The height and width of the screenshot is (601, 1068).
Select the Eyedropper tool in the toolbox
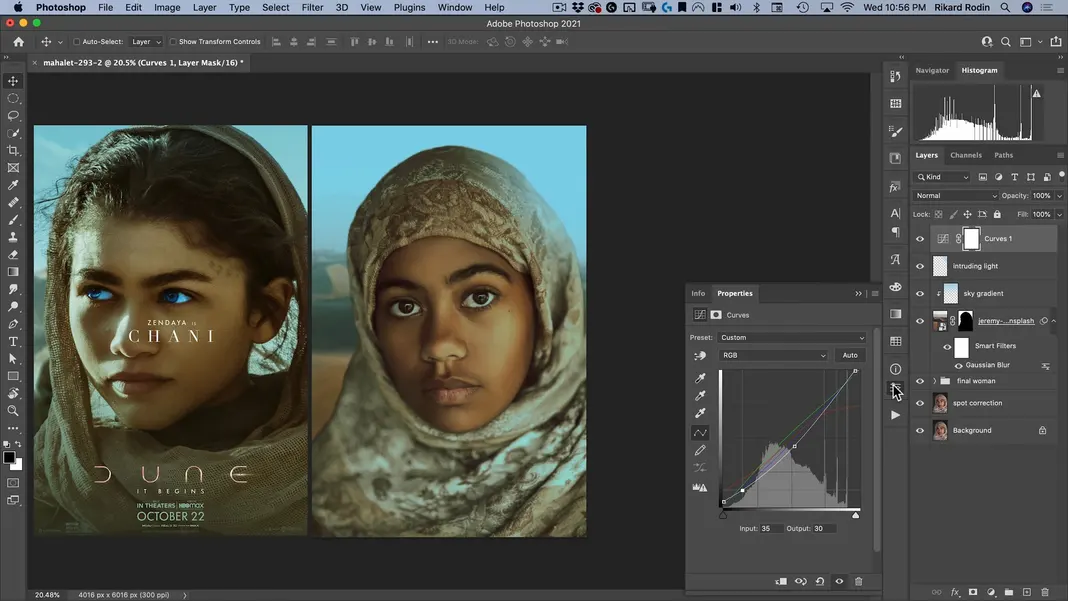coord(13,185)
